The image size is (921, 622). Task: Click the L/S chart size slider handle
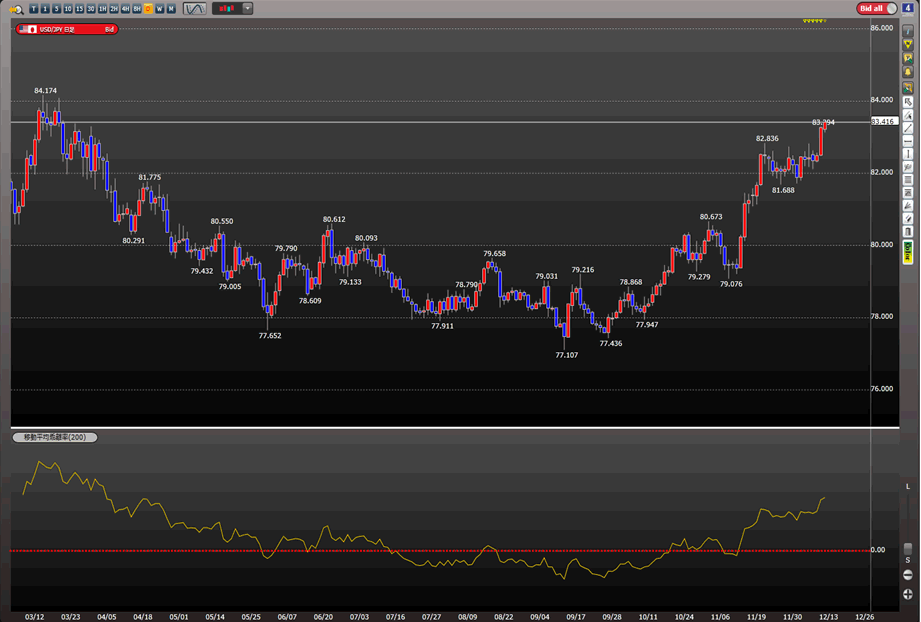tap(908, 549)
